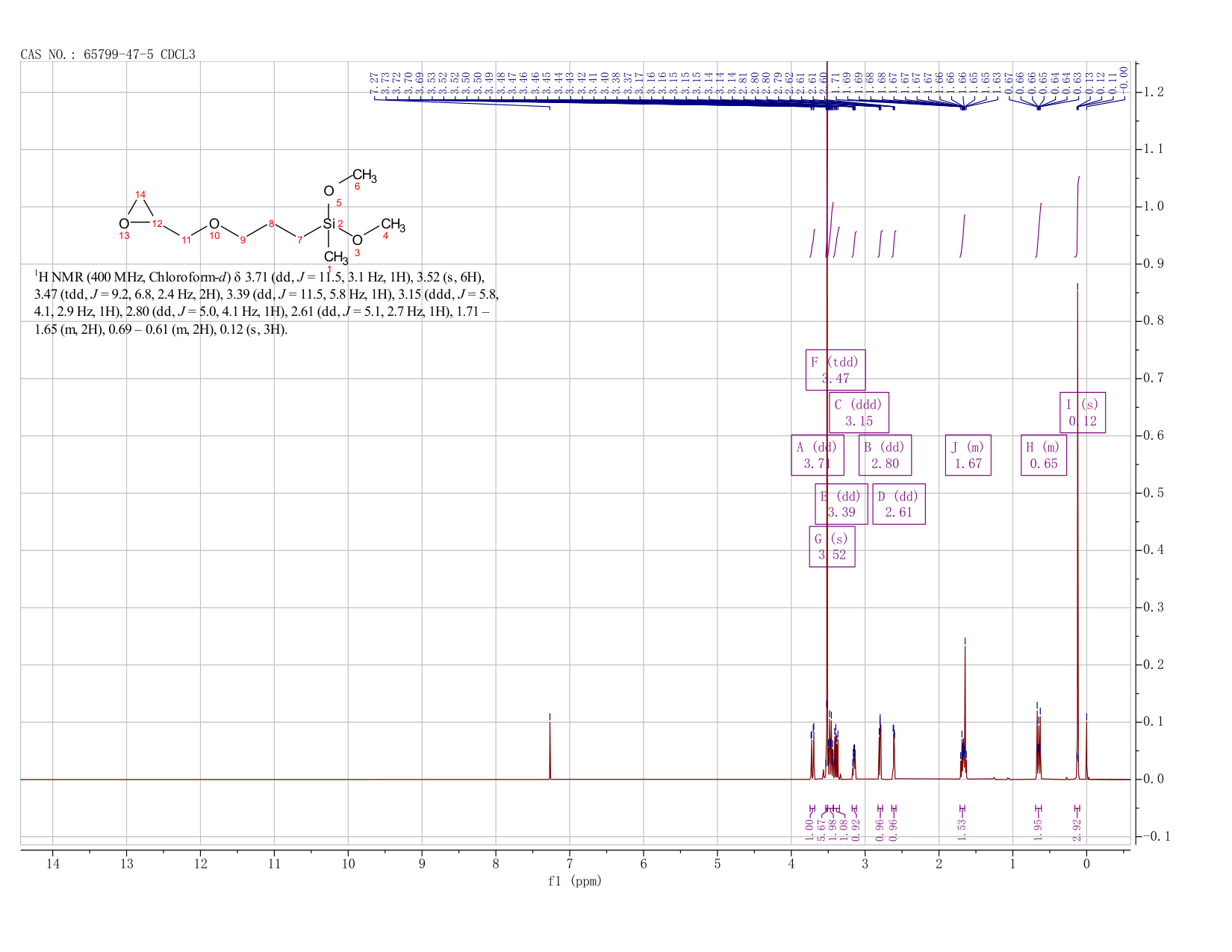Click the CAS NO. 65799-47-5 title text

[x=108, y=55]
